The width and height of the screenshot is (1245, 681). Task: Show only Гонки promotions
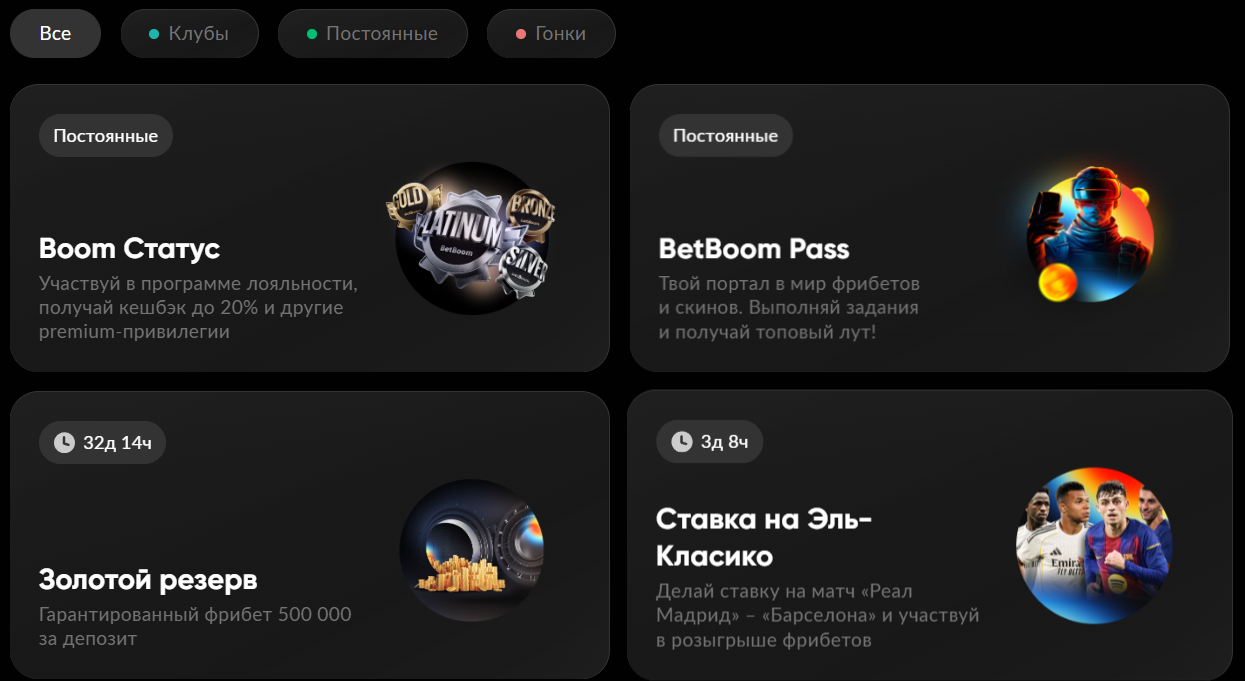[x=551, y=34]
